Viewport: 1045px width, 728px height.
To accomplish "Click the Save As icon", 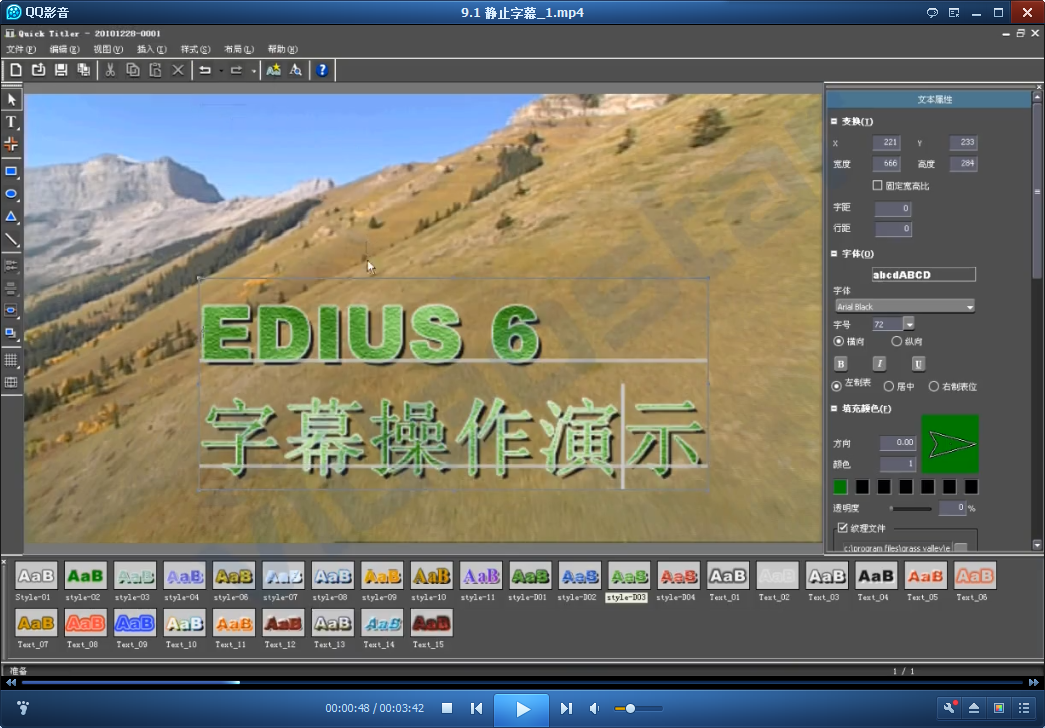I will 83,70.
